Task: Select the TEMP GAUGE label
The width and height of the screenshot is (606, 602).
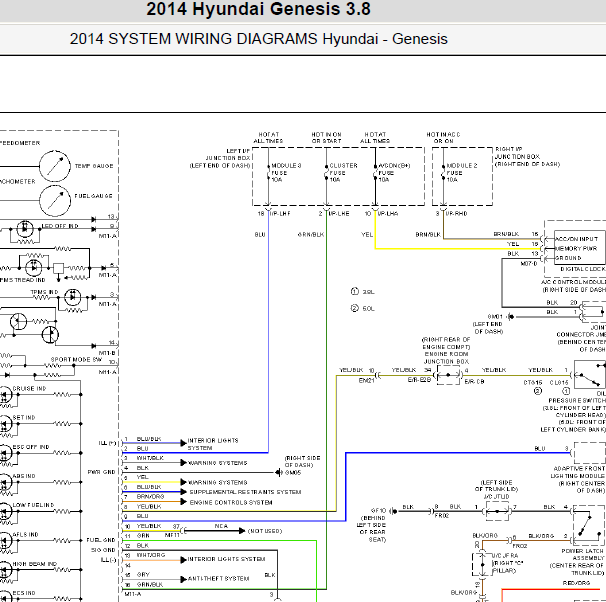Action: (94, 166)
